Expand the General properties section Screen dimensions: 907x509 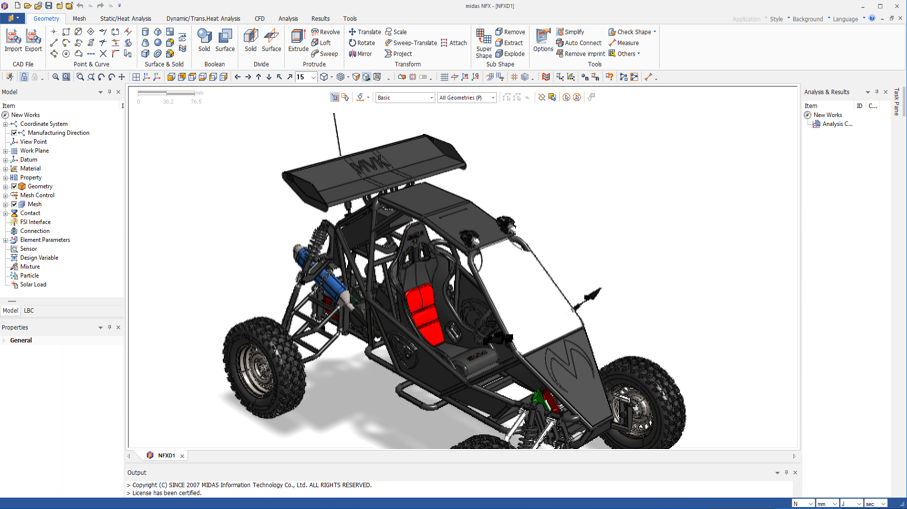(x=4, y=340)
